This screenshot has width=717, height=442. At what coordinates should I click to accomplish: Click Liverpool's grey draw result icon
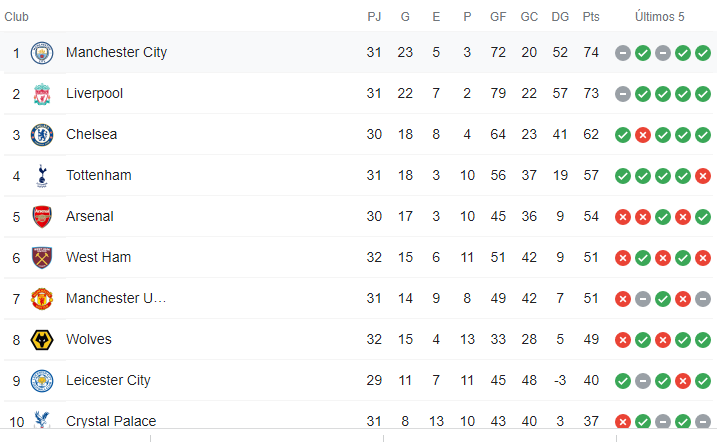(x=623, y=93)
